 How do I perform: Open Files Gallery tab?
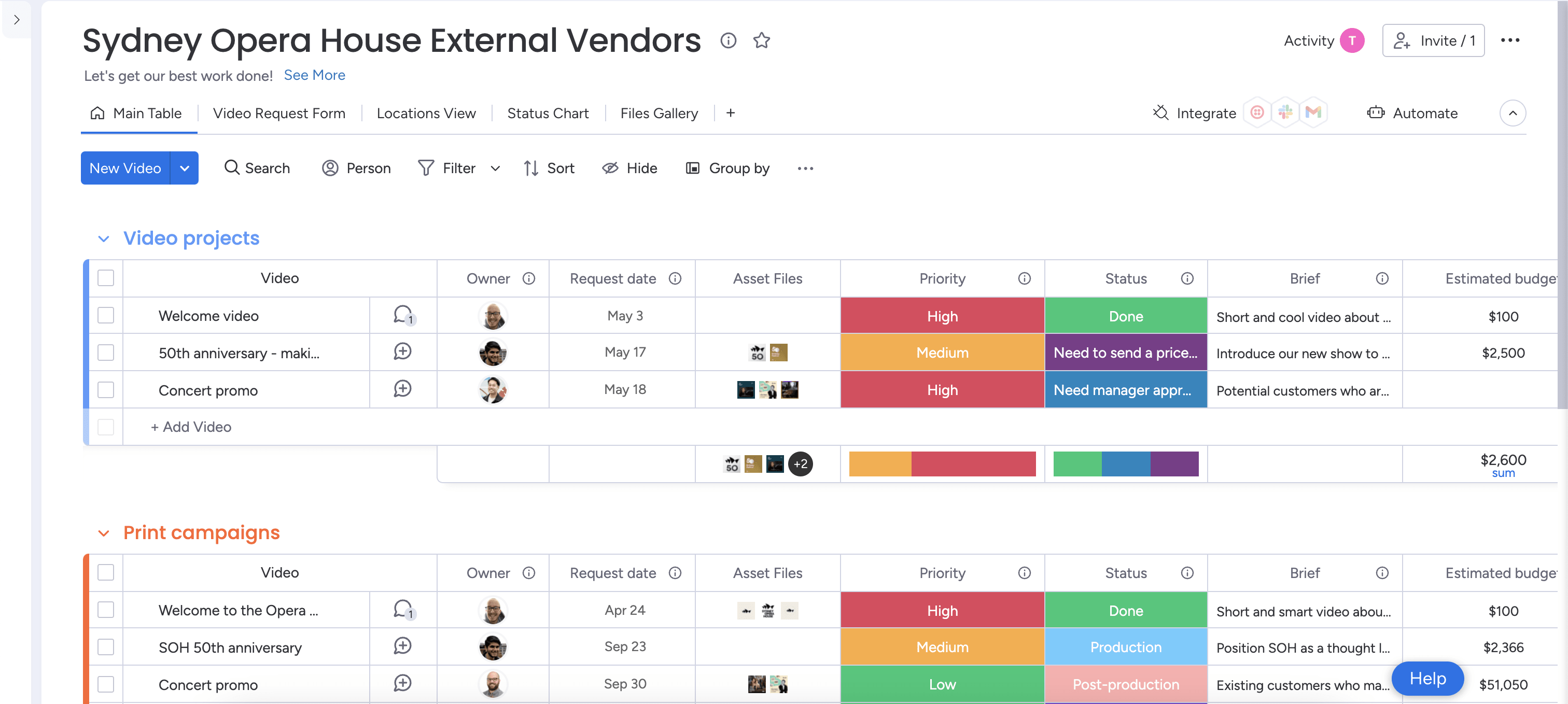coord(659,114)
